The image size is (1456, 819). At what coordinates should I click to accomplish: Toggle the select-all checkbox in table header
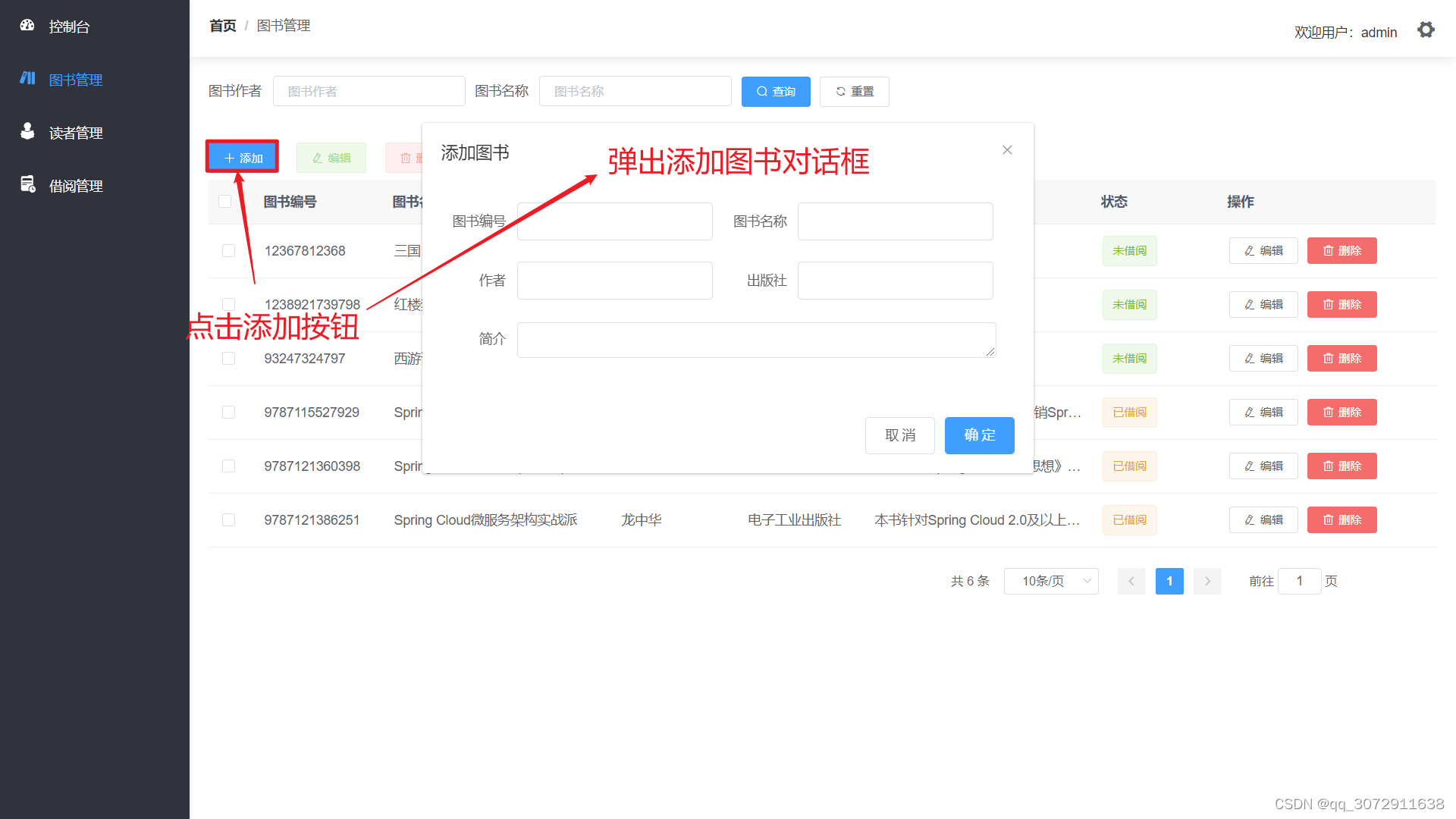click(224, 202)
